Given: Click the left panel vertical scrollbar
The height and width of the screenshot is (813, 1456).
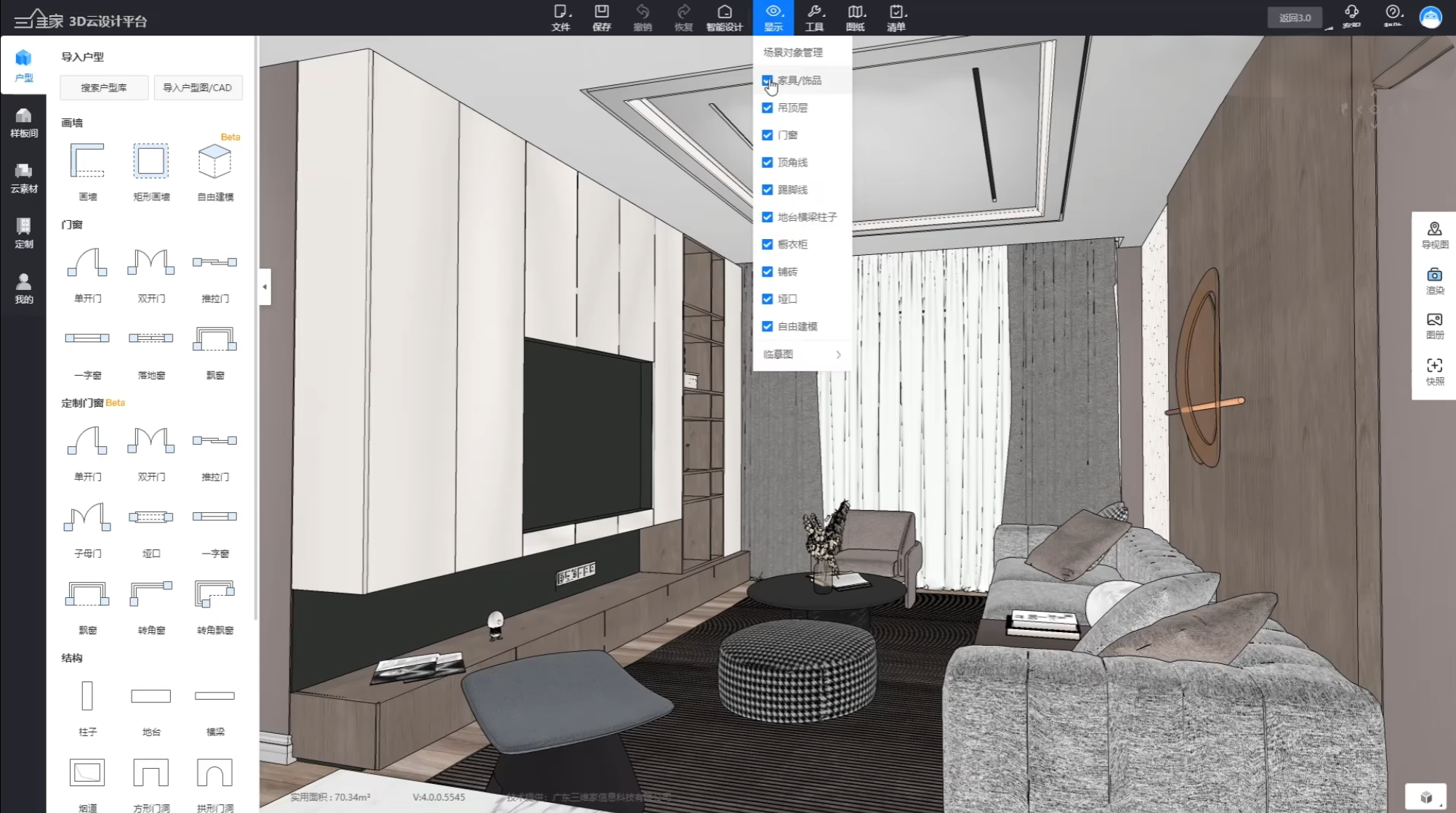Looking at the screenshot, I should tap(255, 327).
